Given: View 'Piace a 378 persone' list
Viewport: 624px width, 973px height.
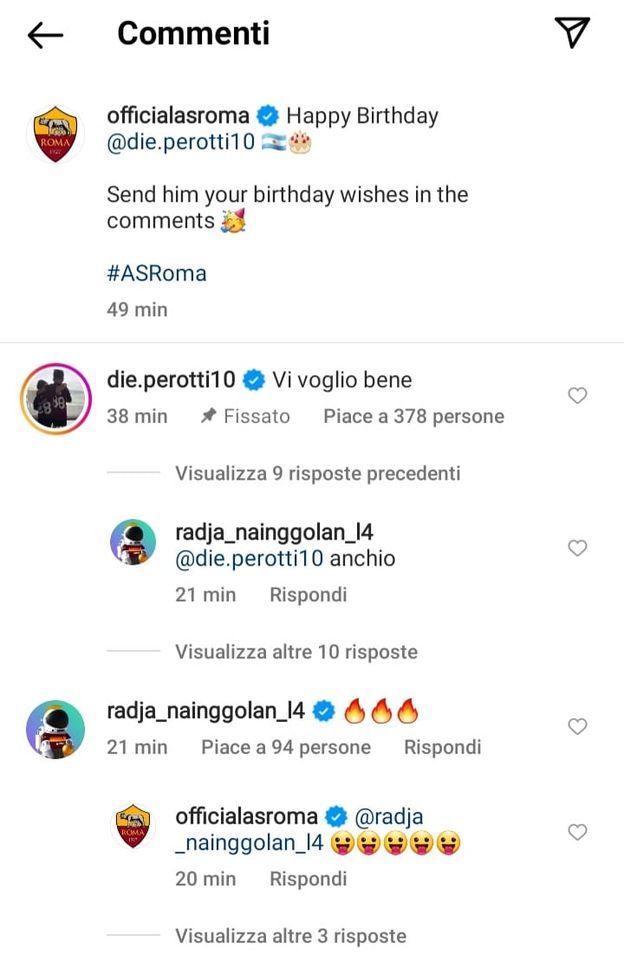Looking at the screenshot, I should 412,416.
